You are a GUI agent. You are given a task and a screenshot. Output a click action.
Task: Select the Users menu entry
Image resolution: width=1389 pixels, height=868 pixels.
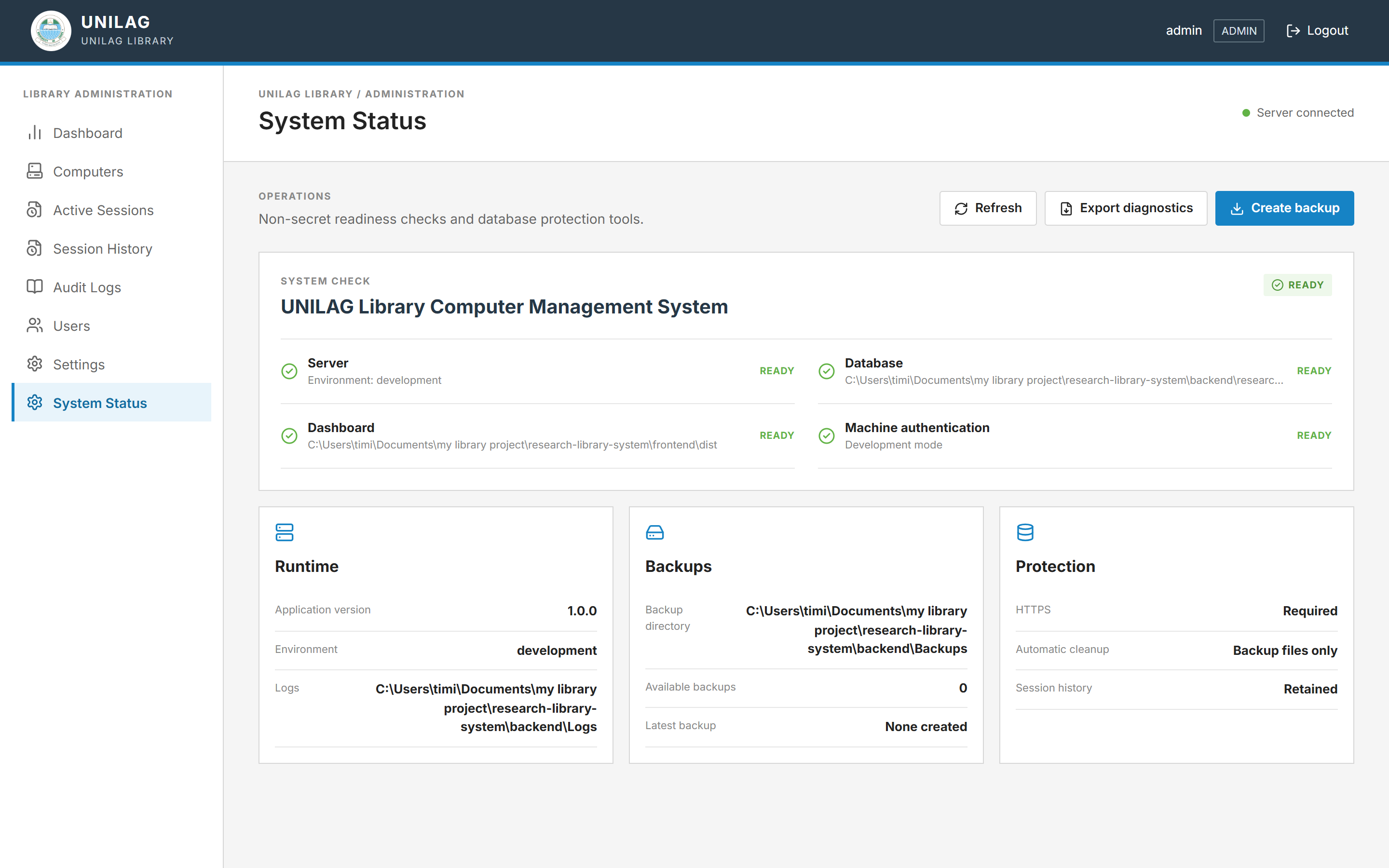click(x=111, y=326)
